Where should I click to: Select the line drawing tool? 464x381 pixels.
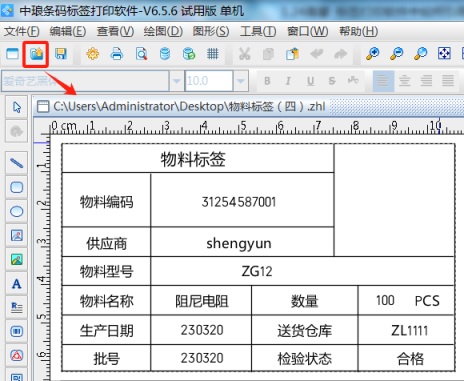pyautogui.click(x=16, y=163)
